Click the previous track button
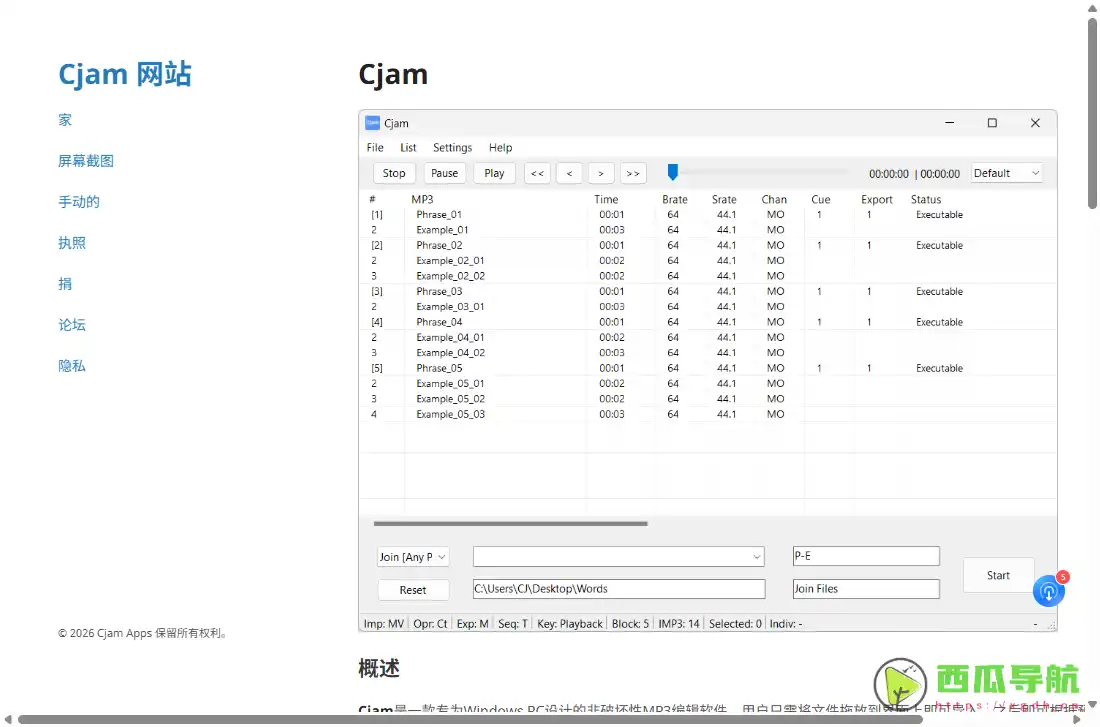1100x727 pixels. tap(569, 173)
